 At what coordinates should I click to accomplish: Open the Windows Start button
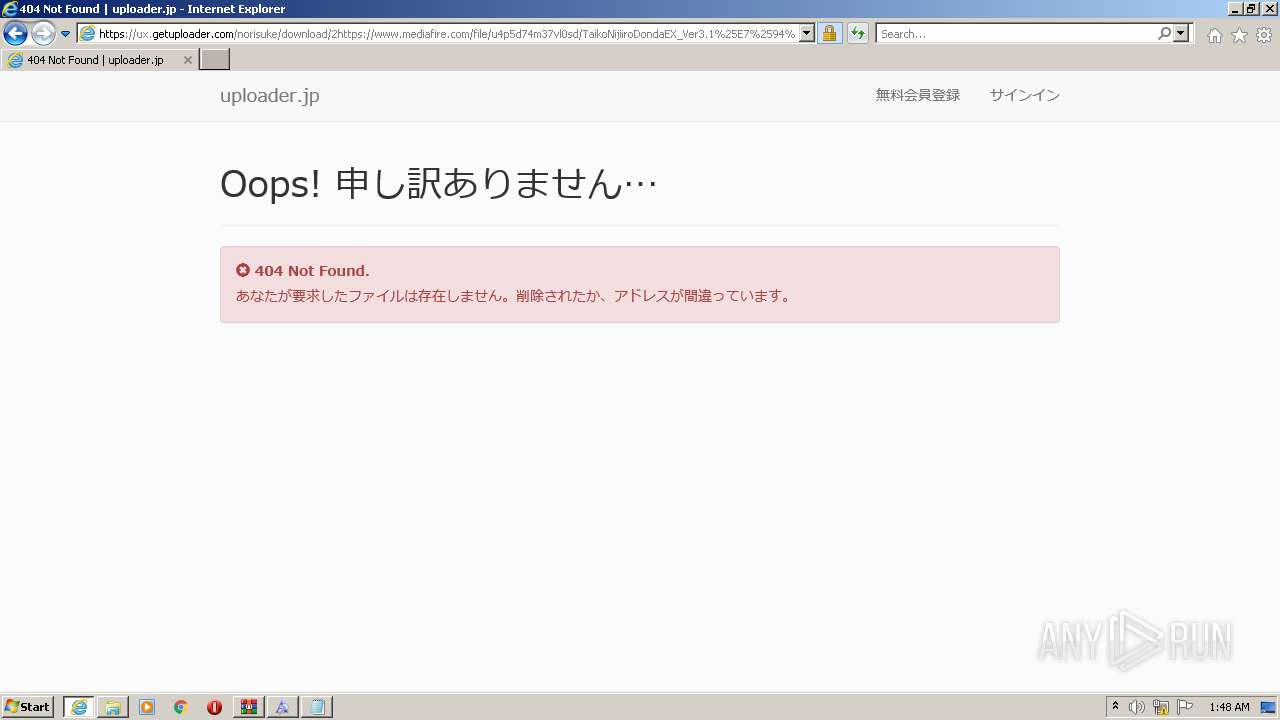(28, 707)
